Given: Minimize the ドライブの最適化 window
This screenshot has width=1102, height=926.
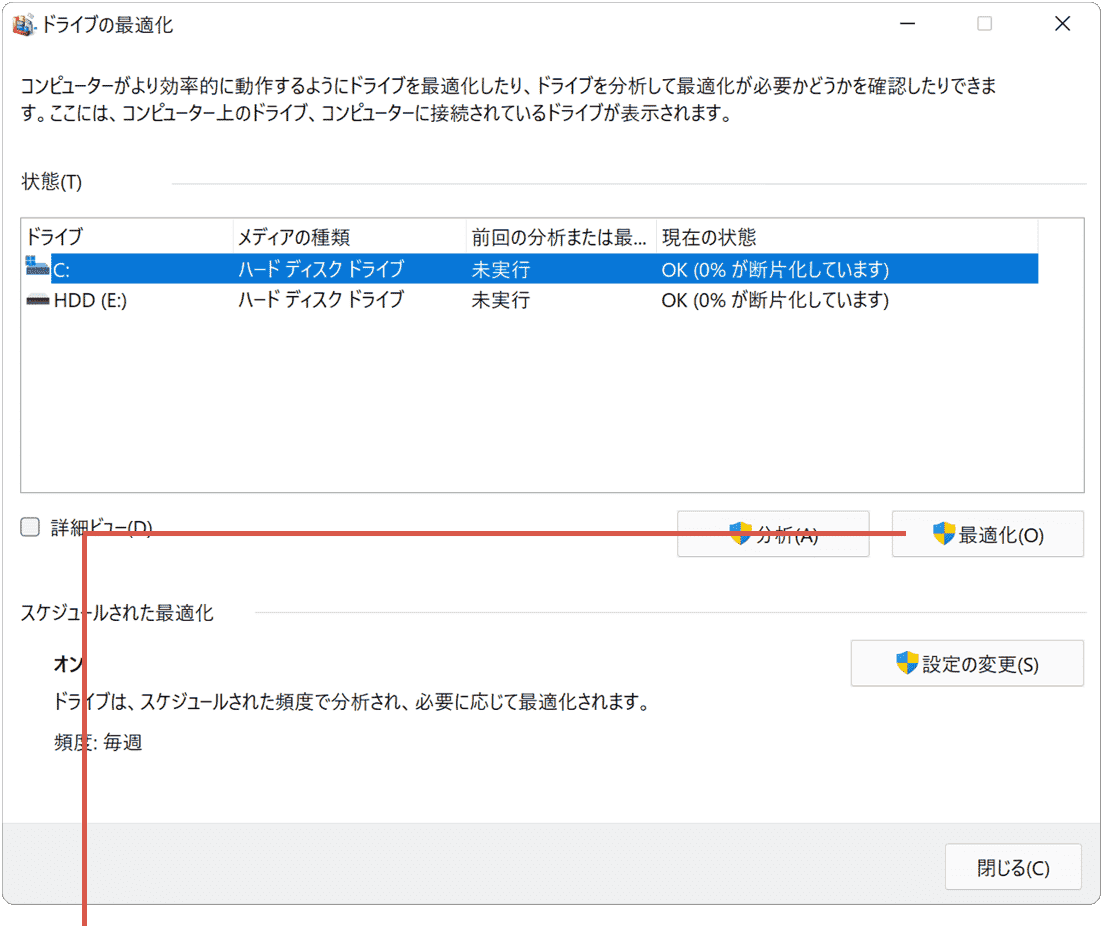Looking at the screenshot, I should coord(906,23).
